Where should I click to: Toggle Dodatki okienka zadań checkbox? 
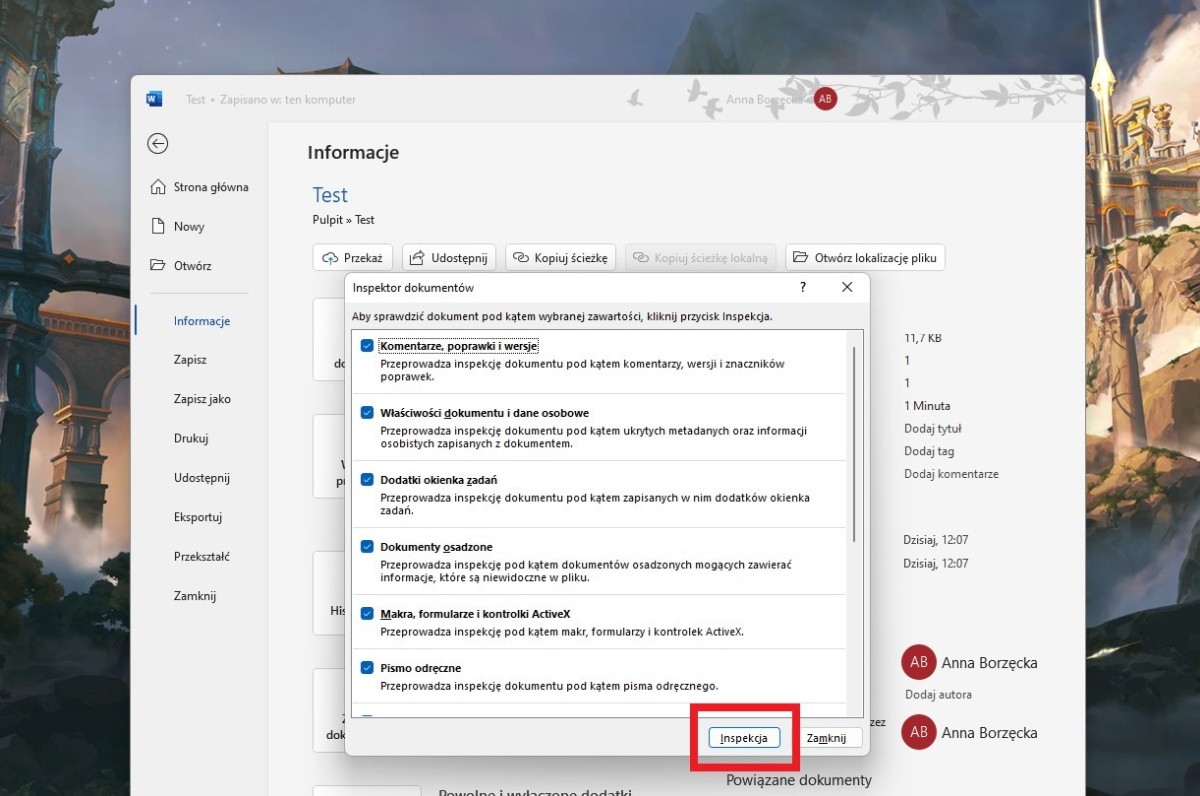coord(367,480)
